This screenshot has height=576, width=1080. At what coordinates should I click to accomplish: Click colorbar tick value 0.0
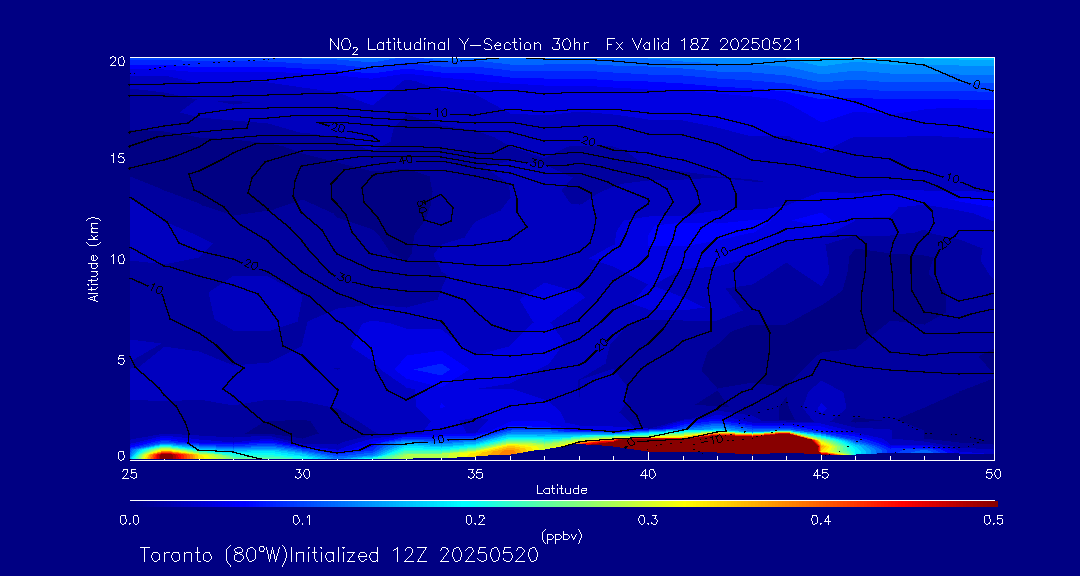tap(129, 521)
